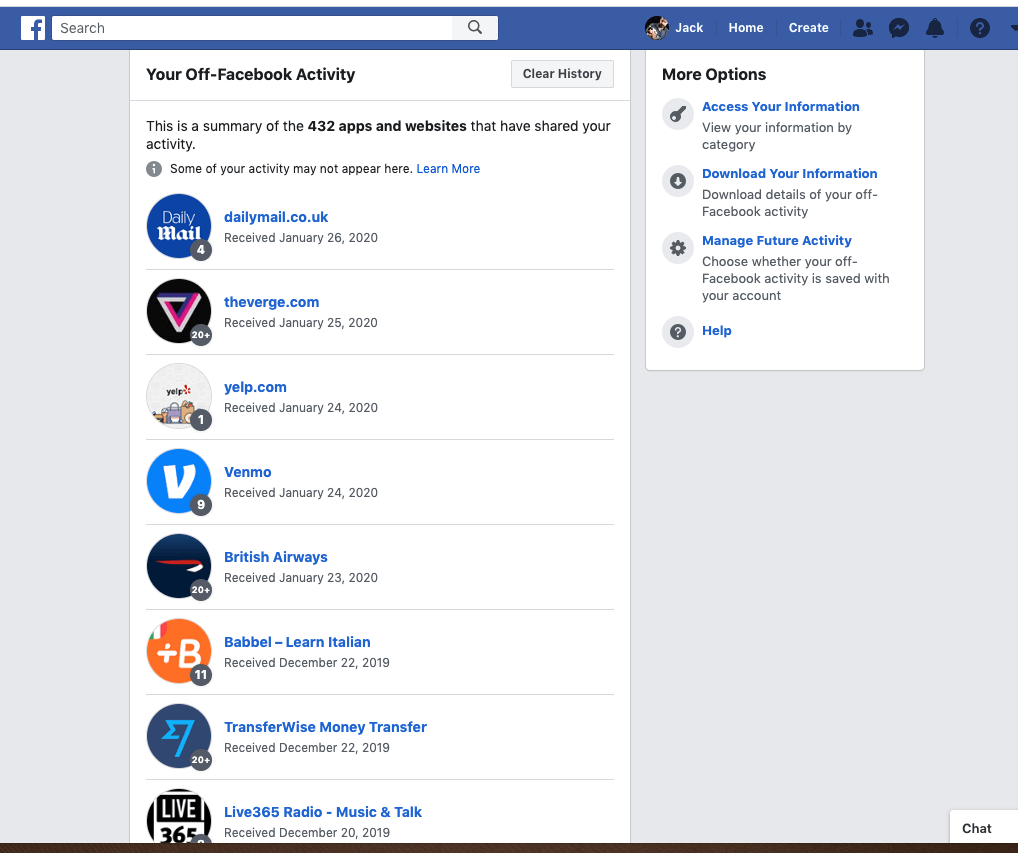The image size is (1018, 853).
Task: Click the key icon for Access Your Information
Action: [x=678, y=115]
